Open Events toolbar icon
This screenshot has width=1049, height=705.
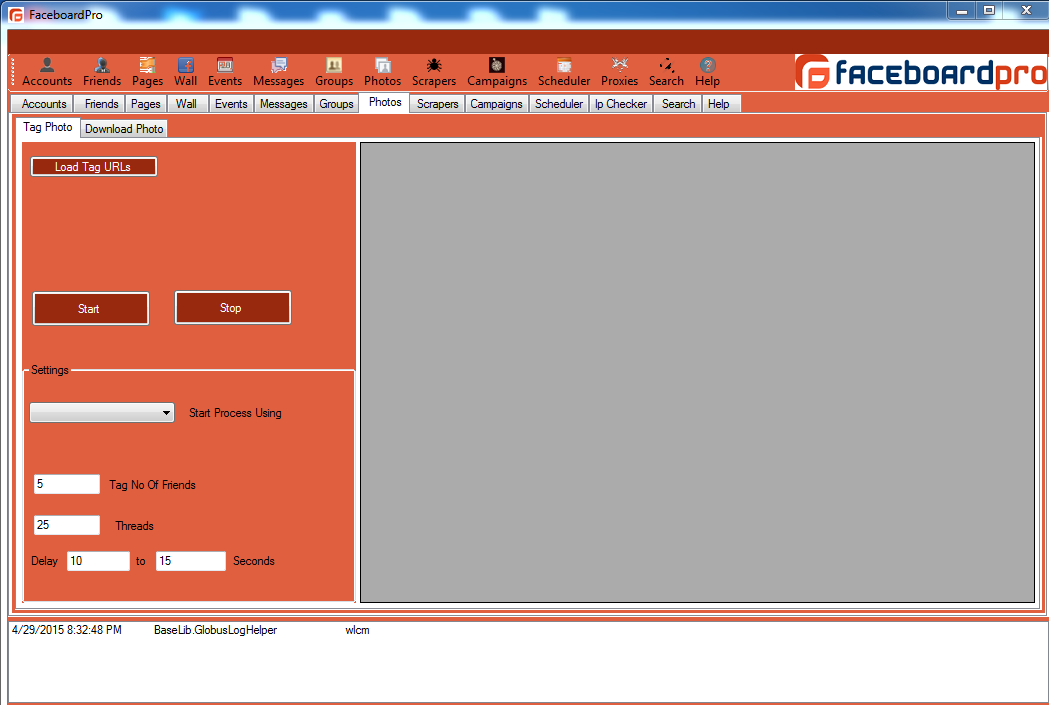pos(225,72)
